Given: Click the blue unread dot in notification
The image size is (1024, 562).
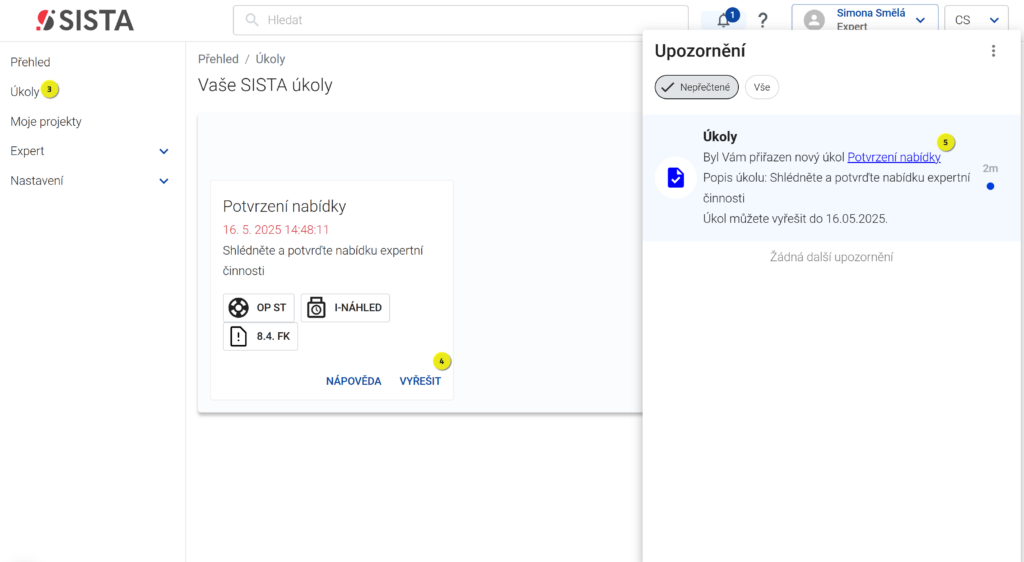Looking at the screenshot, I should [x=990, y=186].
